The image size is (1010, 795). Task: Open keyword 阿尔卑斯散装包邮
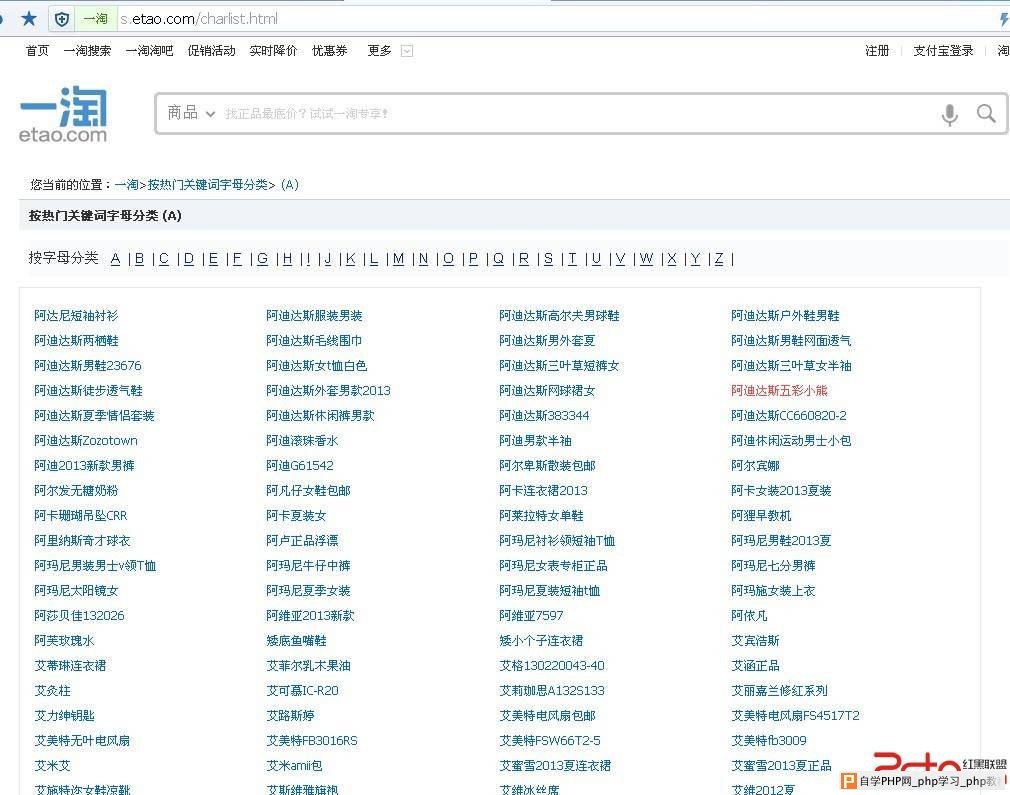pyautogui.click(x=548, y=465)
